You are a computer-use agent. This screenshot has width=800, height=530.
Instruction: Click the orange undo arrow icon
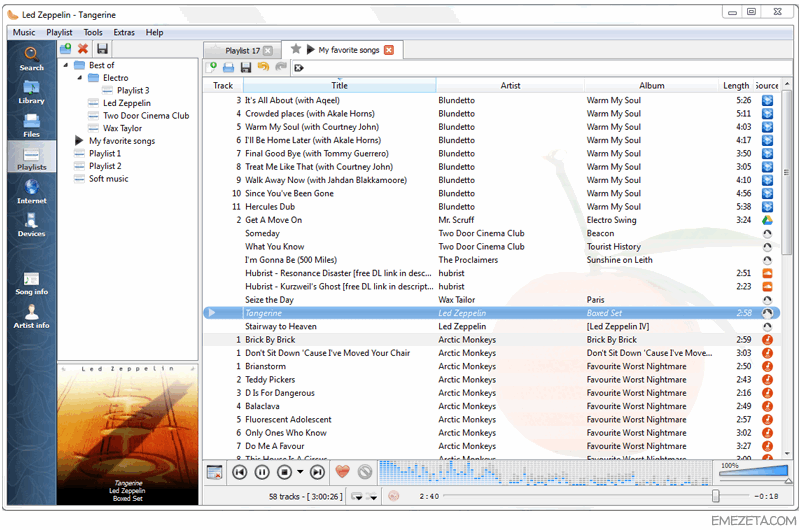[x=263, y=67]
